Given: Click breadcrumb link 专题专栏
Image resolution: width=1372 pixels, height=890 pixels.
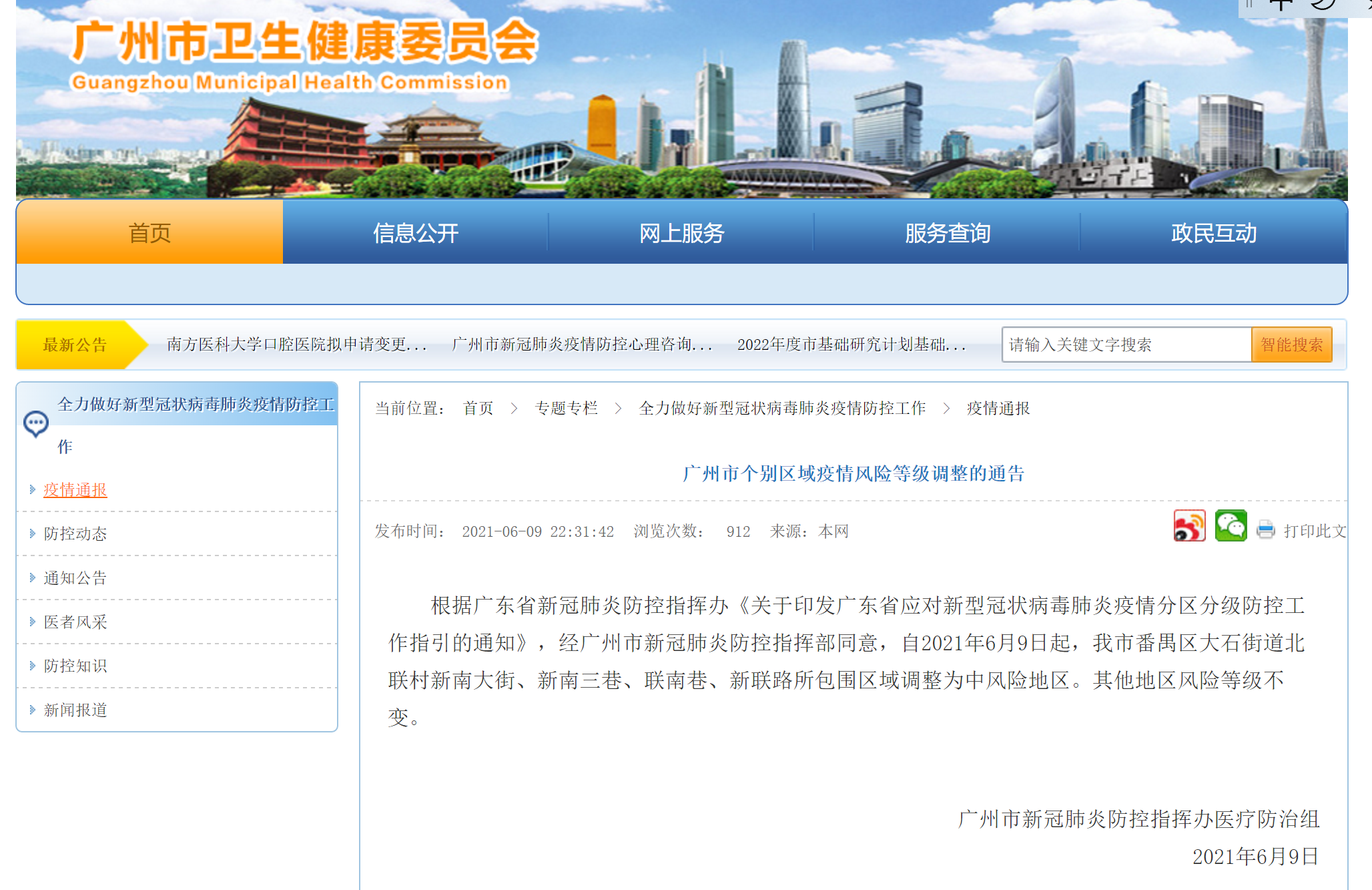Looking at the screenshot, I should (566, 408).
